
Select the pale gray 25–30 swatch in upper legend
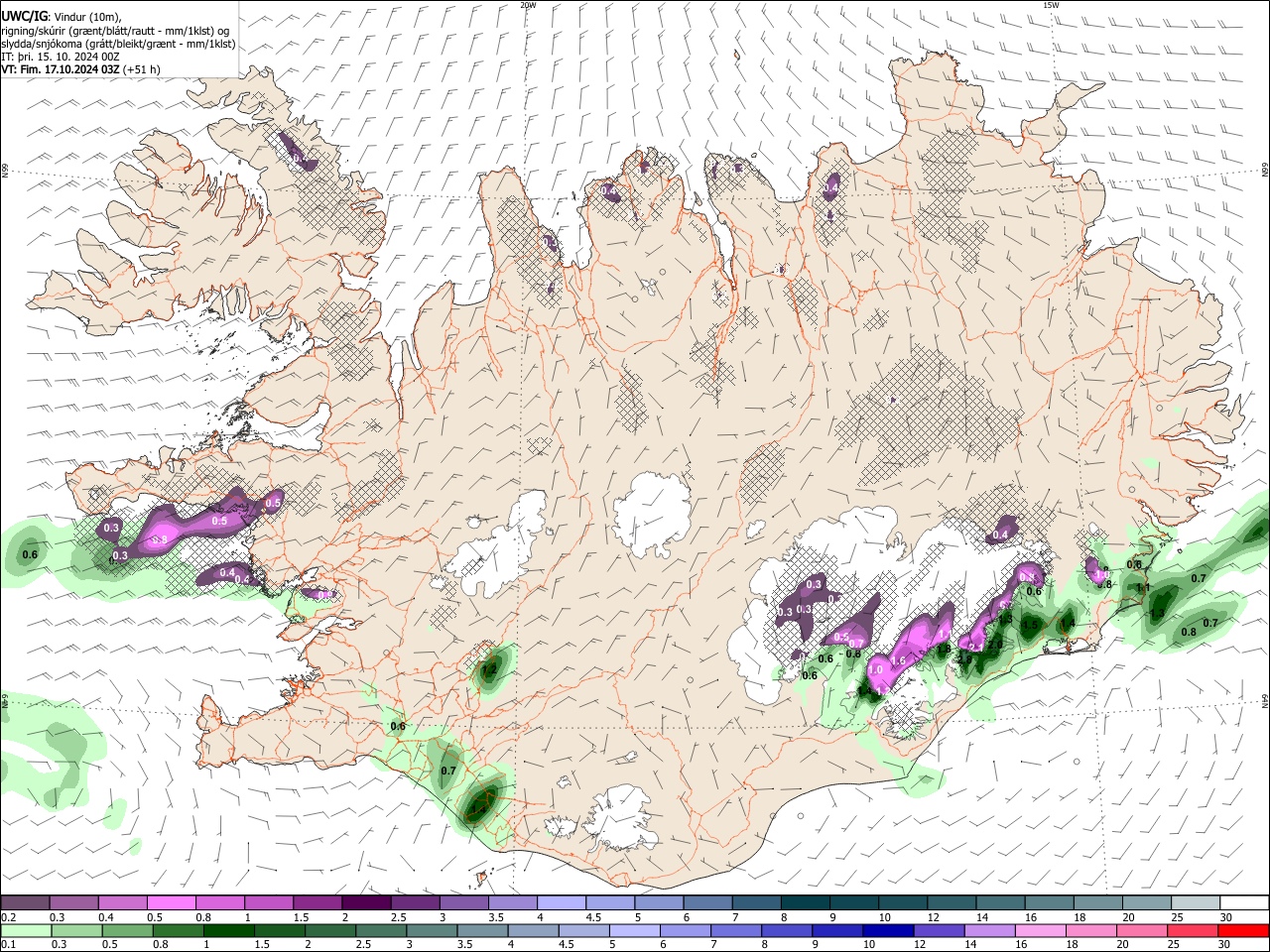(1195, 902)
